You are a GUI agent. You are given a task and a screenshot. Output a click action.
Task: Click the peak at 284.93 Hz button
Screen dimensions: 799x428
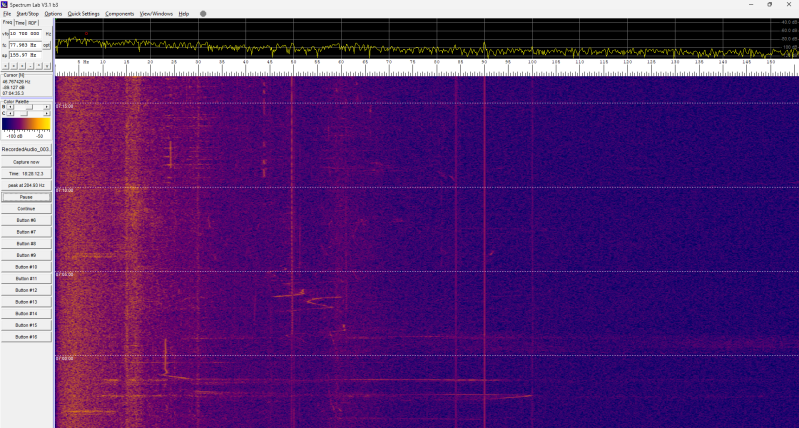26,185
